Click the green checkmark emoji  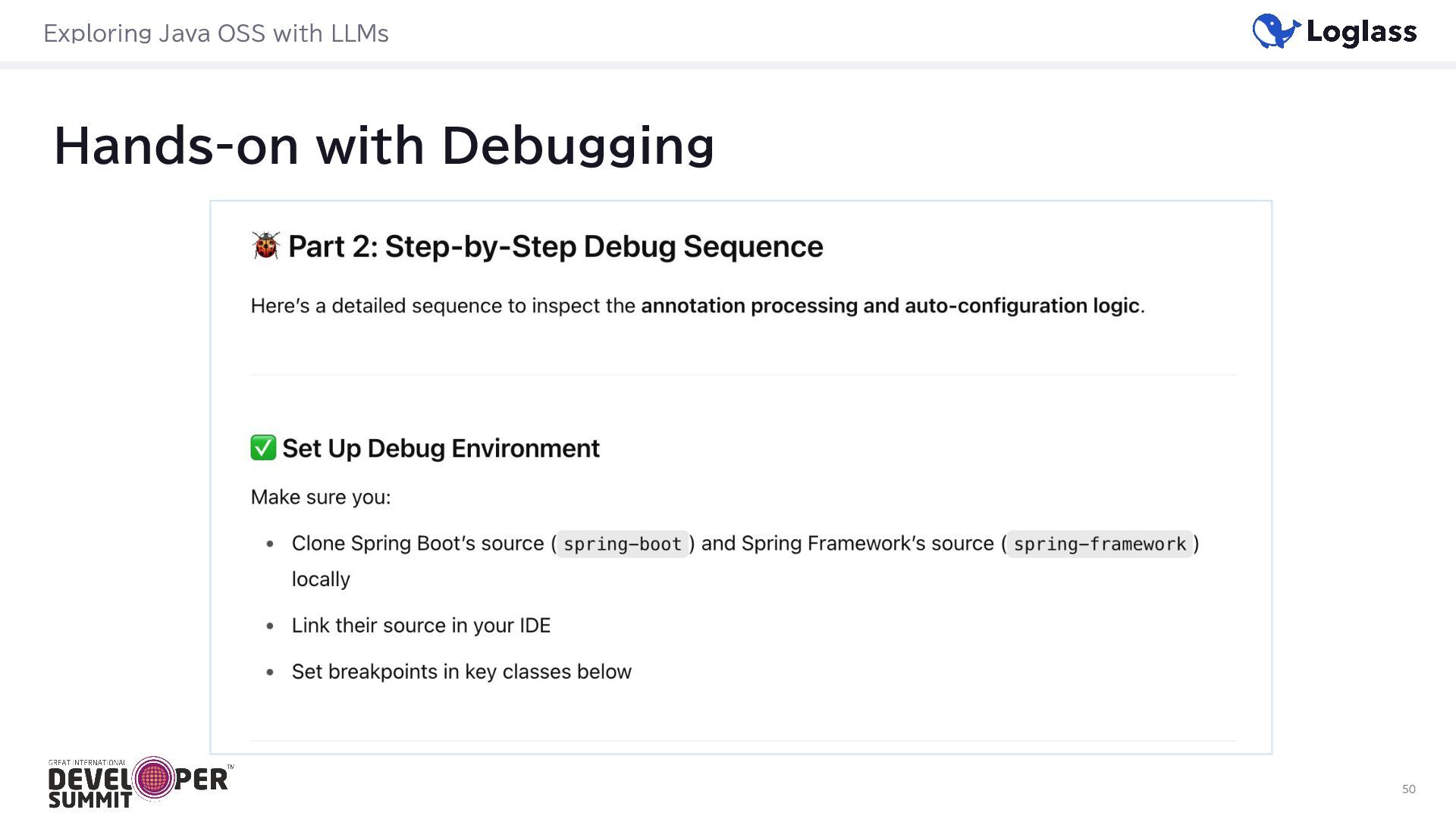point(263,447)
